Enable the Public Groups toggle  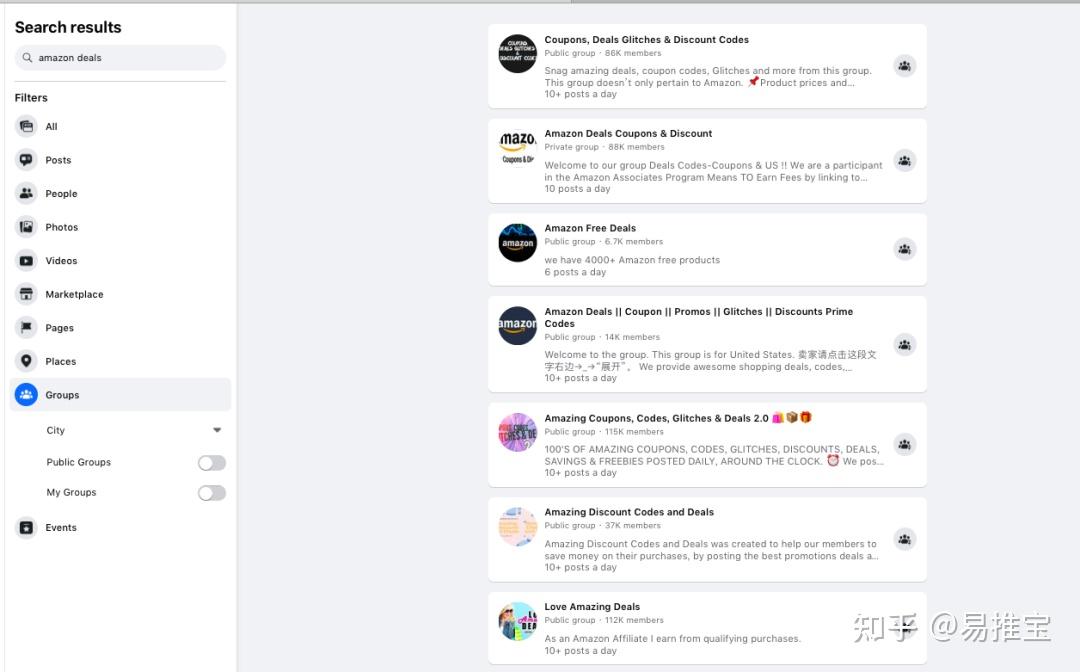[x=211, y=463]
